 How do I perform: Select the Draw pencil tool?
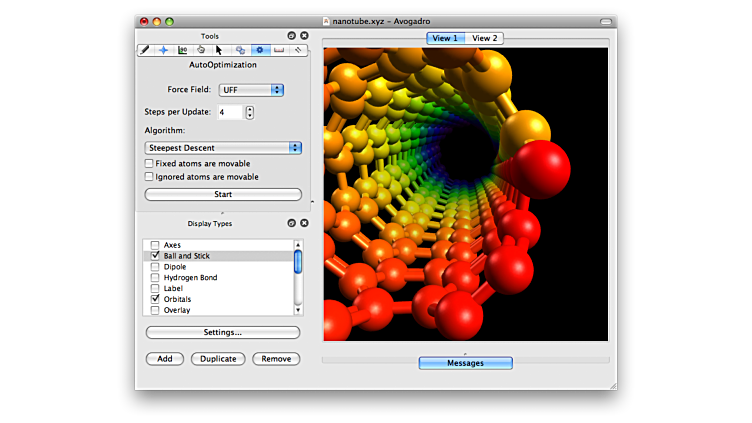pos(146,49)
